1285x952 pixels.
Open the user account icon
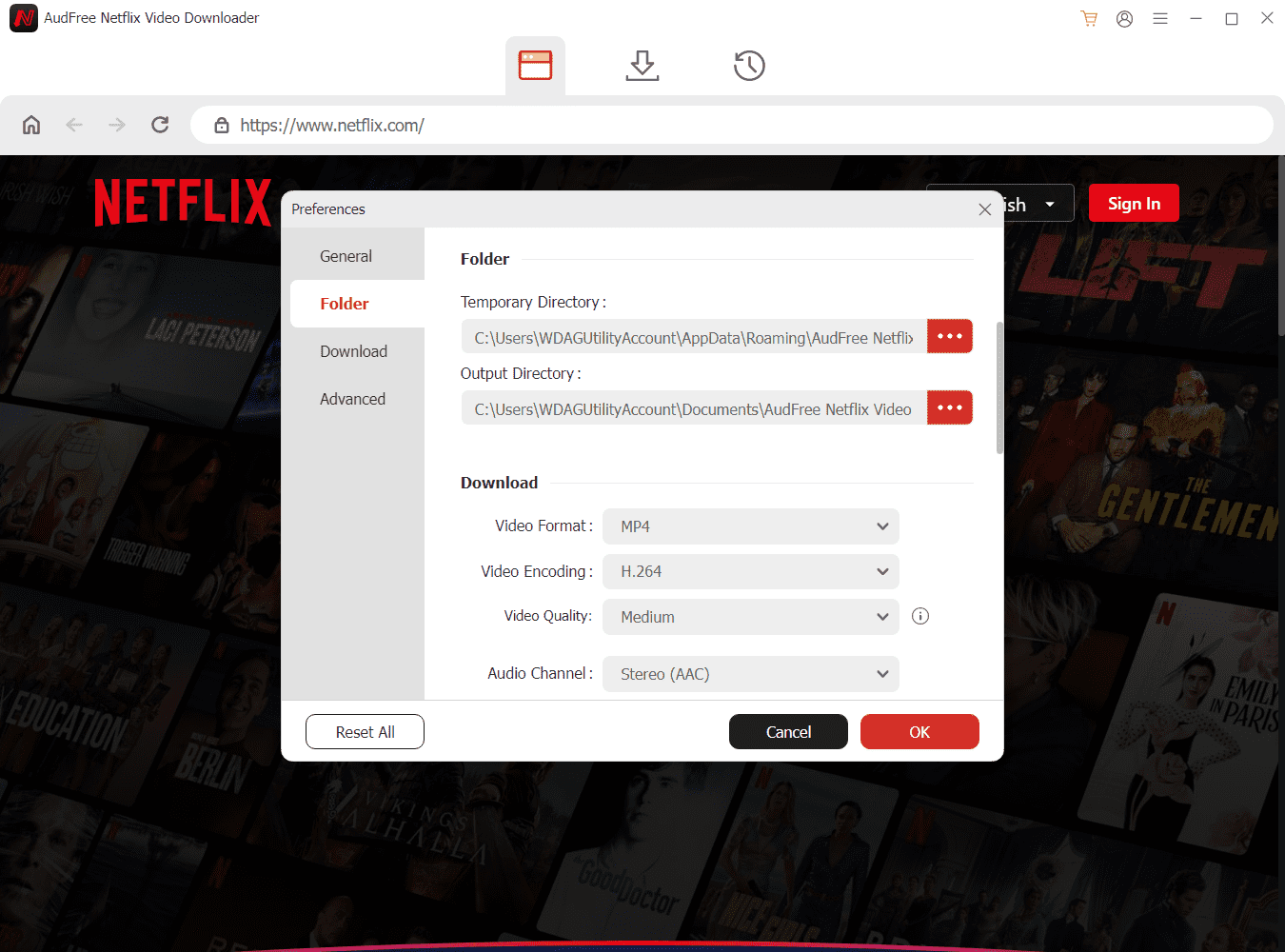tap(1124, 18)
